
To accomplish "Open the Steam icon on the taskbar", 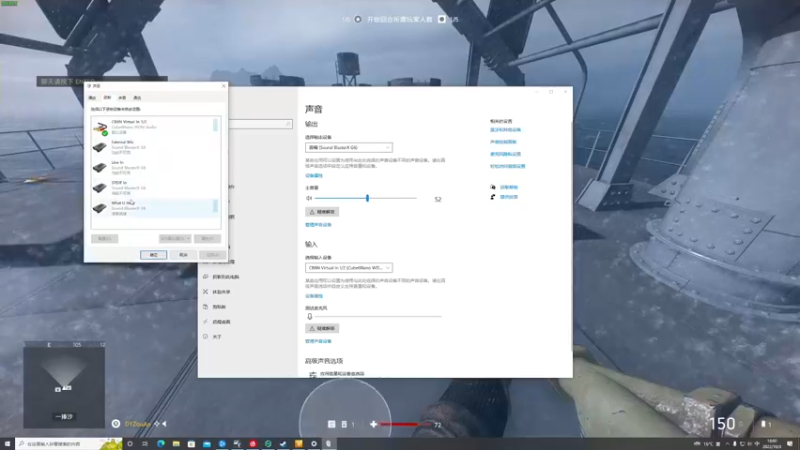I will [x=283, y=444].
